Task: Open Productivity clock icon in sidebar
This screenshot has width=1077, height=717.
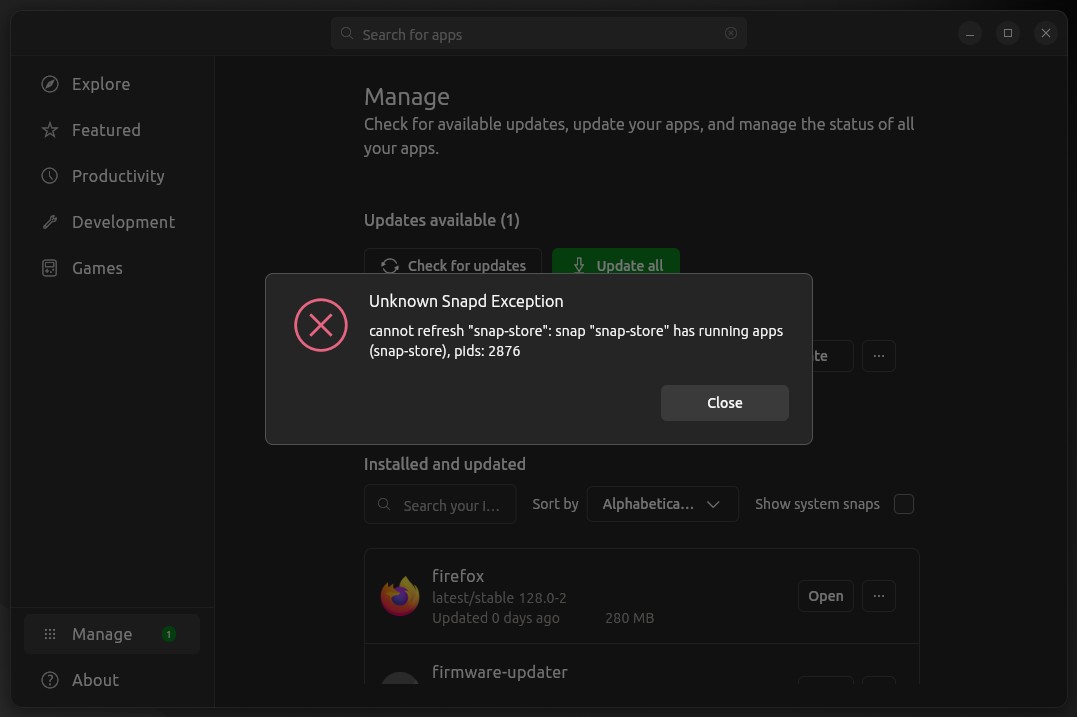Action: (x=49, y=176)
